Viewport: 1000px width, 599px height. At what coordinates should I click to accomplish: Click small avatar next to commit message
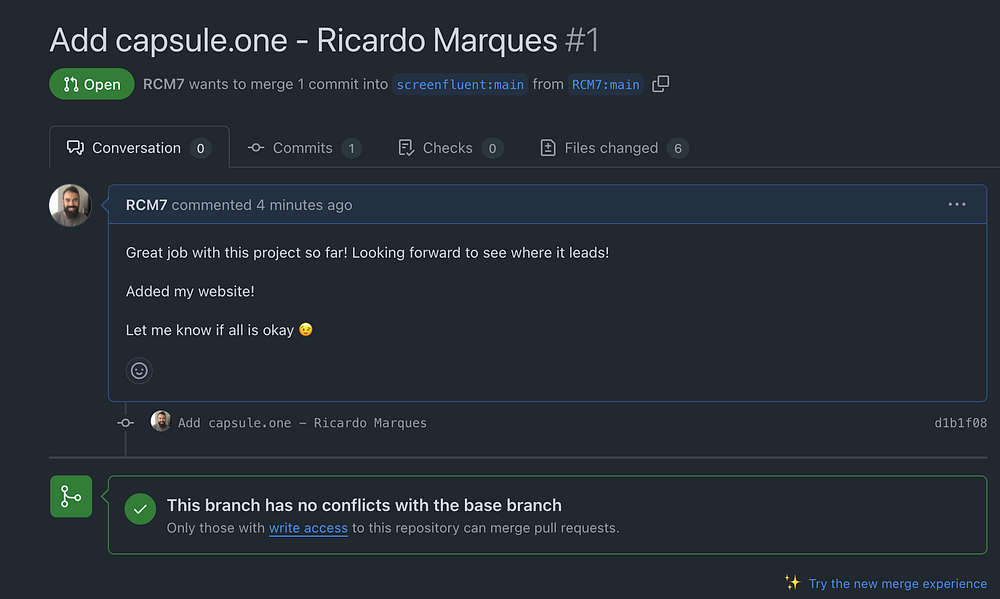point(160,422)
